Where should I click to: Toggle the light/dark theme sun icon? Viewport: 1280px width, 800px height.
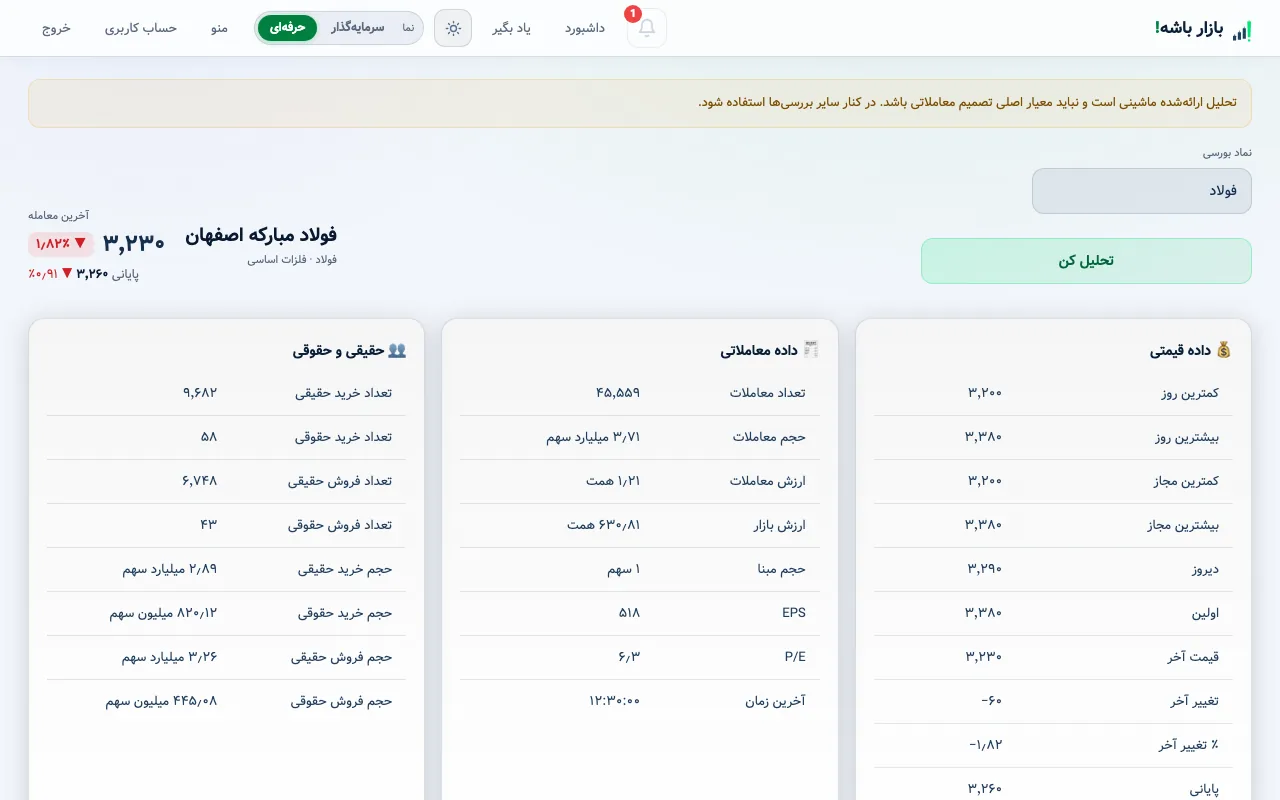coord(453,28)
